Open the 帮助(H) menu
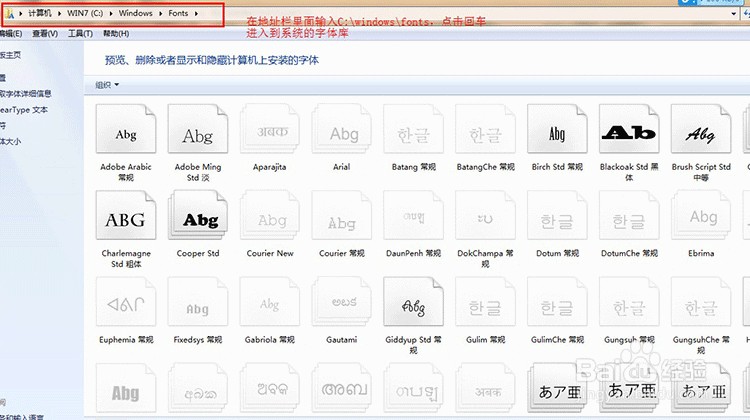Image resolution: width=750 pixels, height=420 pixels. tap(116, 33)
